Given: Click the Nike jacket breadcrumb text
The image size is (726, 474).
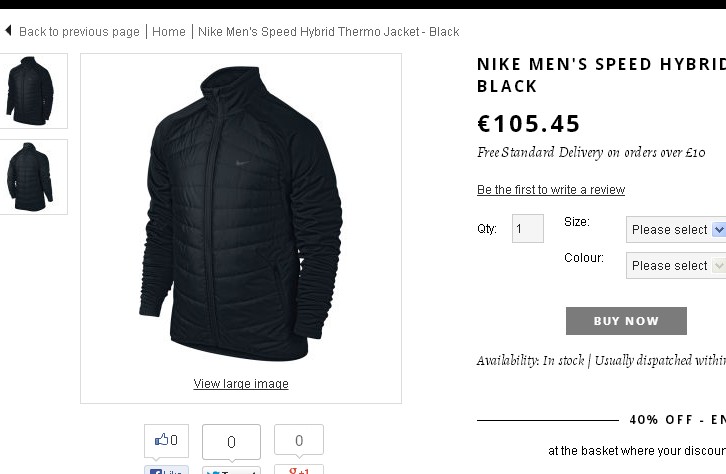Looking at the screenshot, I should pyautogui.click(x=328, y=32).
